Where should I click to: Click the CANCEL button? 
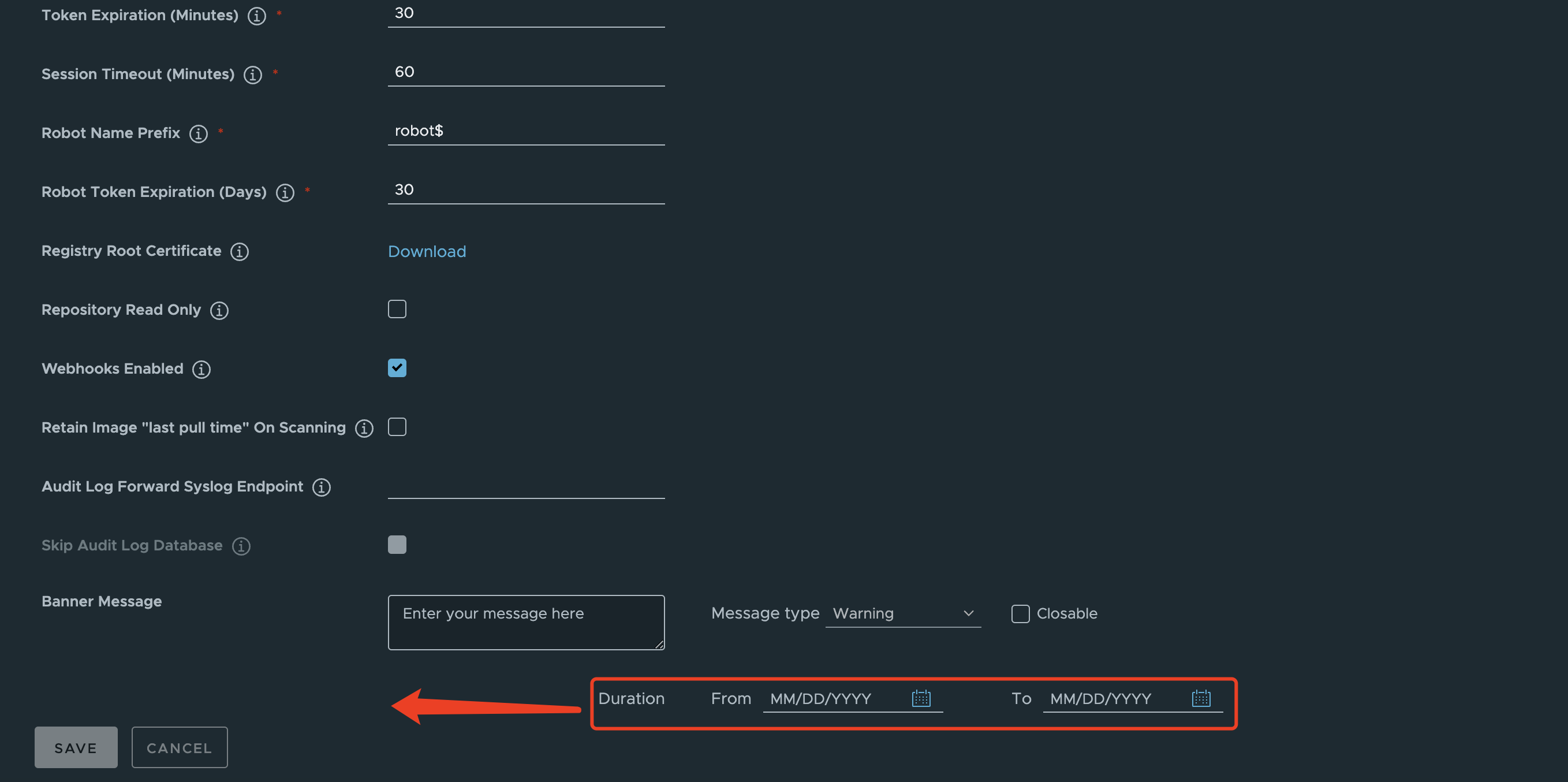tap(179, 747)
